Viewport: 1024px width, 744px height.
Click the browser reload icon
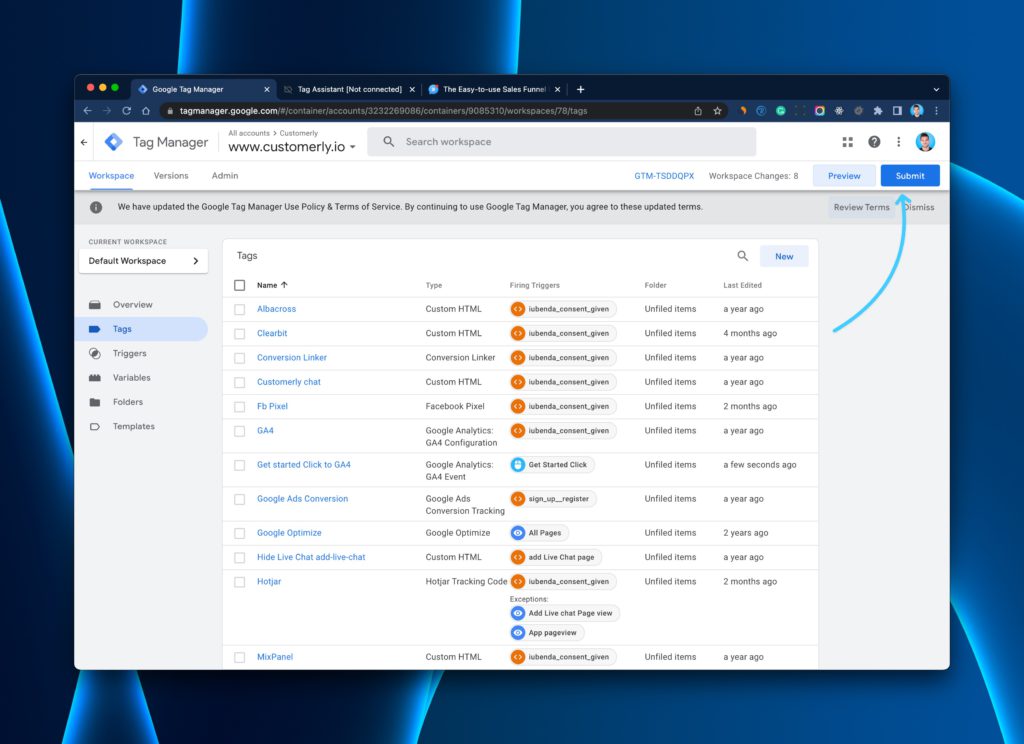[127, 111]
